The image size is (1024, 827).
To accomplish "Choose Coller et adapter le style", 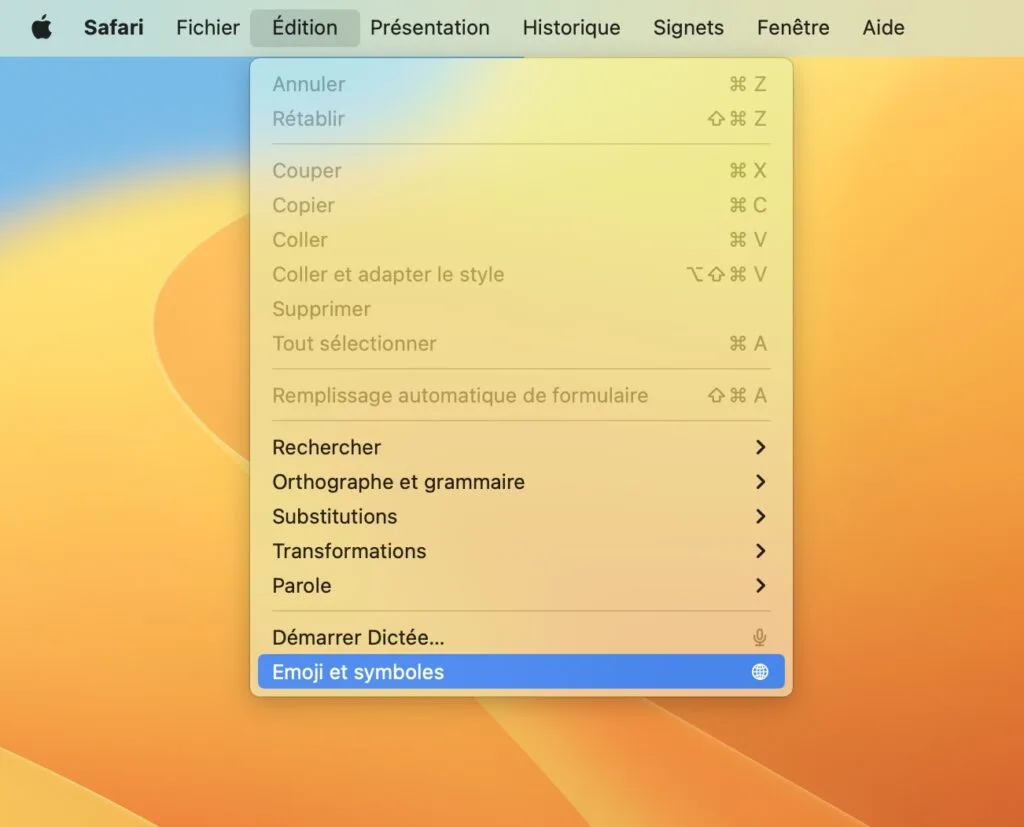I will click(521, 274).
